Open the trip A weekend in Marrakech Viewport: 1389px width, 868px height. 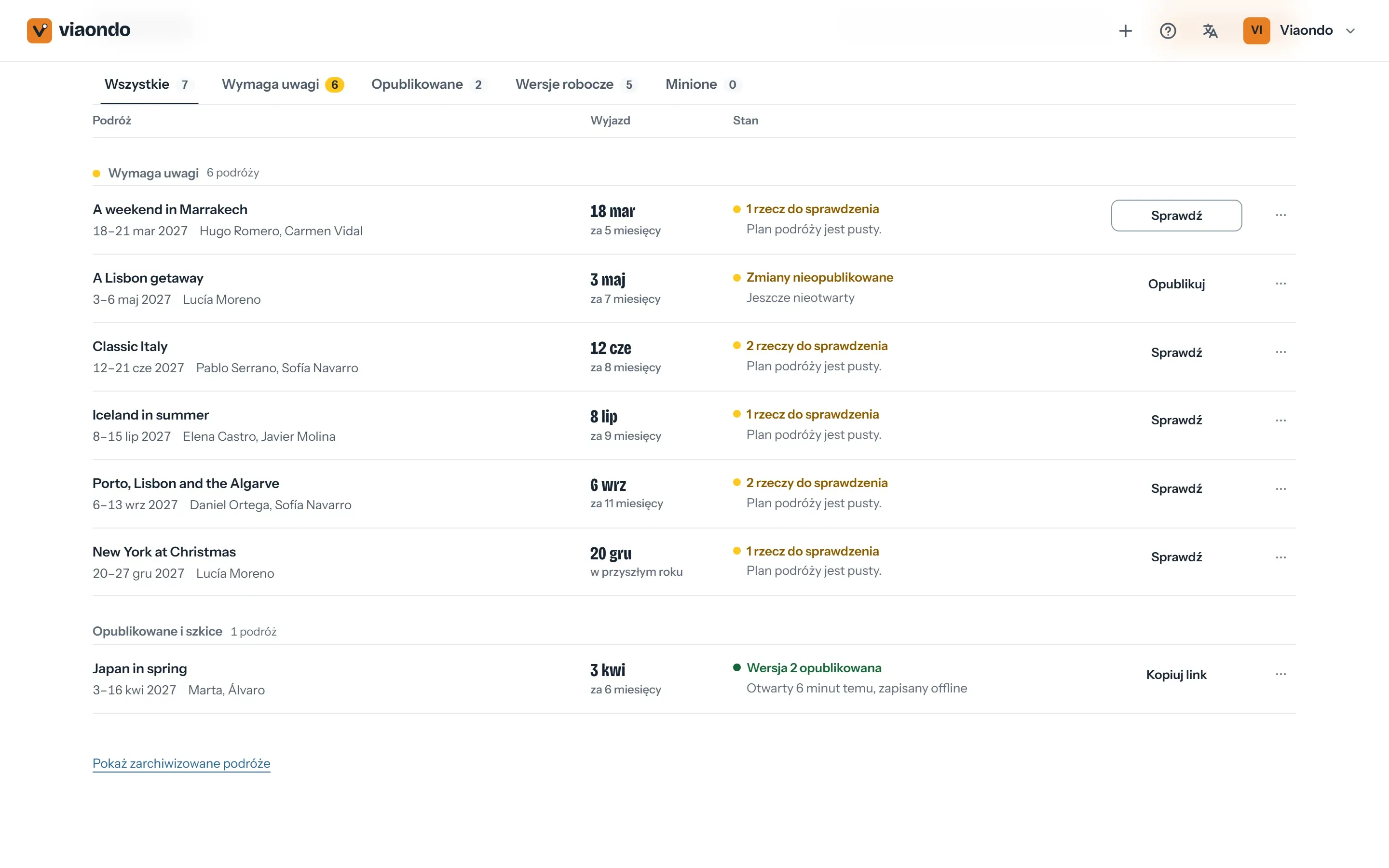tap(170, 210)
